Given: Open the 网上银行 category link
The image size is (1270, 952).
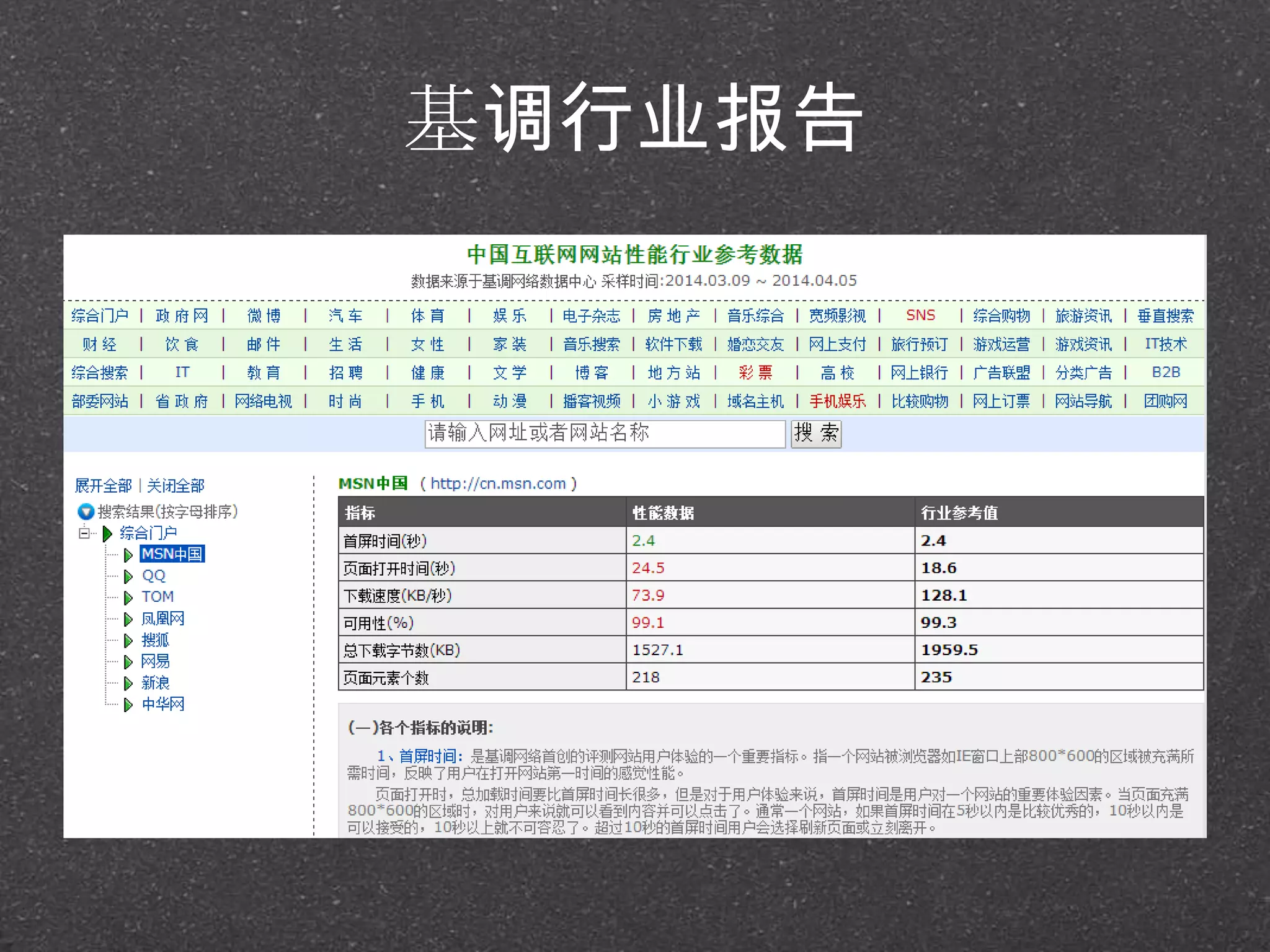Looking at the screenshot, I should [919, 372].
